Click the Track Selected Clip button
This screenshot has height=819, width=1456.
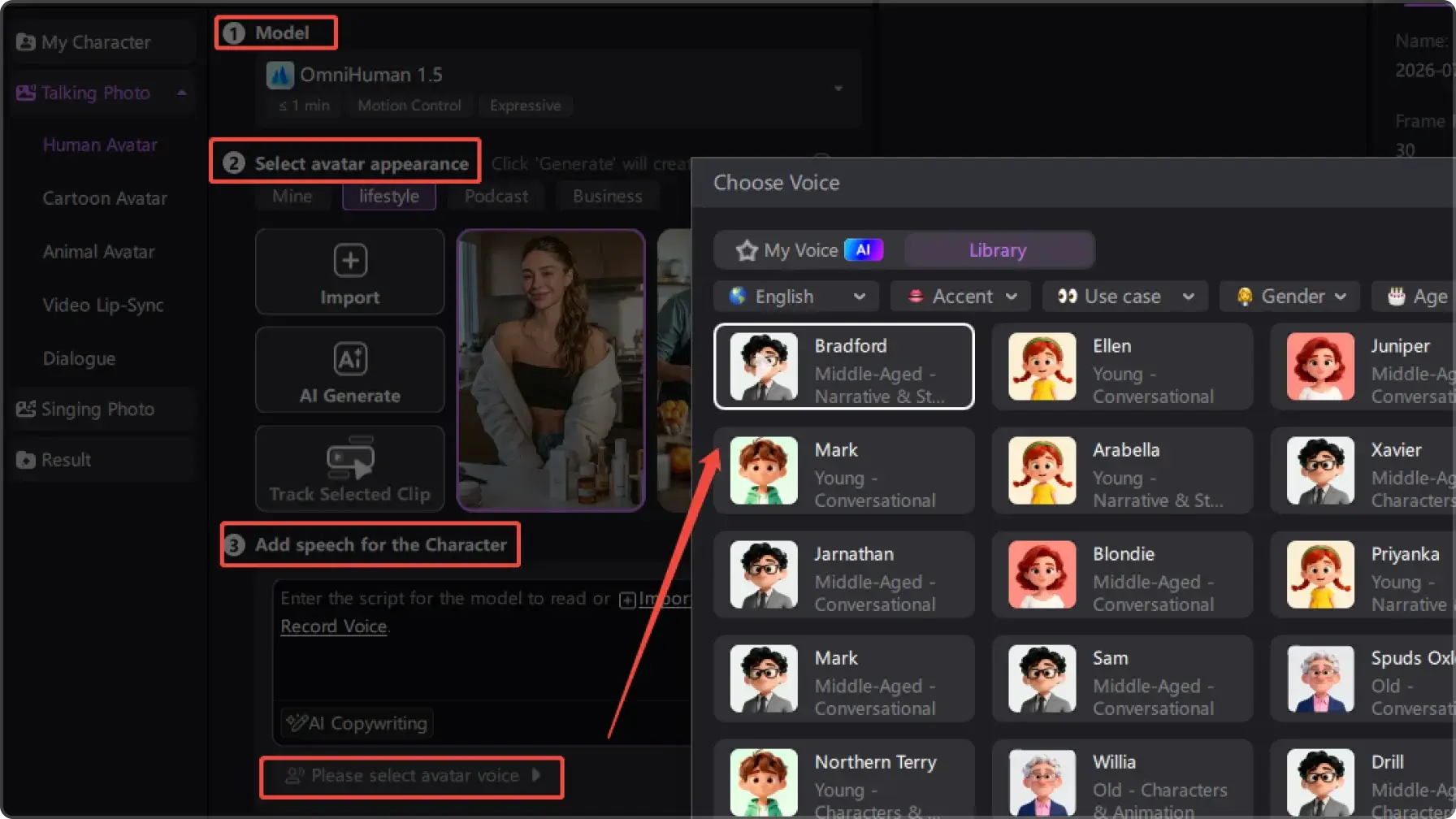click(349, 469)
